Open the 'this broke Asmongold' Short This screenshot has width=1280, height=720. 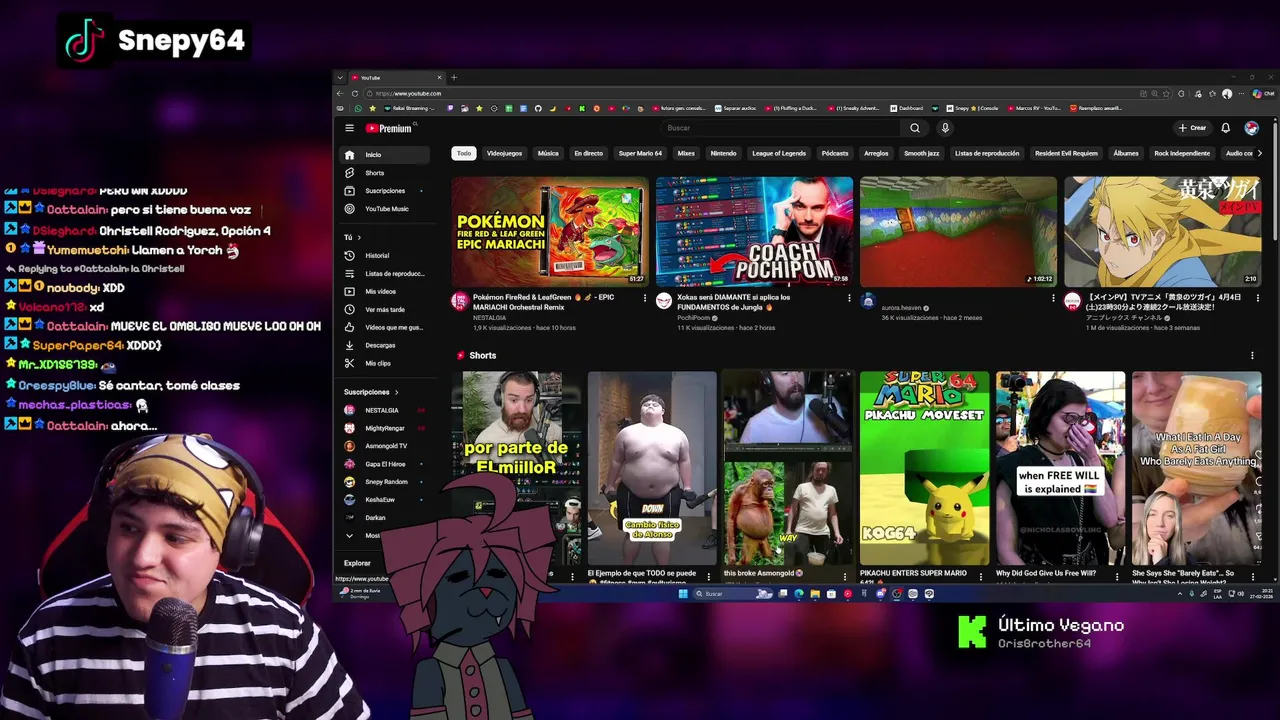point(788,468)
